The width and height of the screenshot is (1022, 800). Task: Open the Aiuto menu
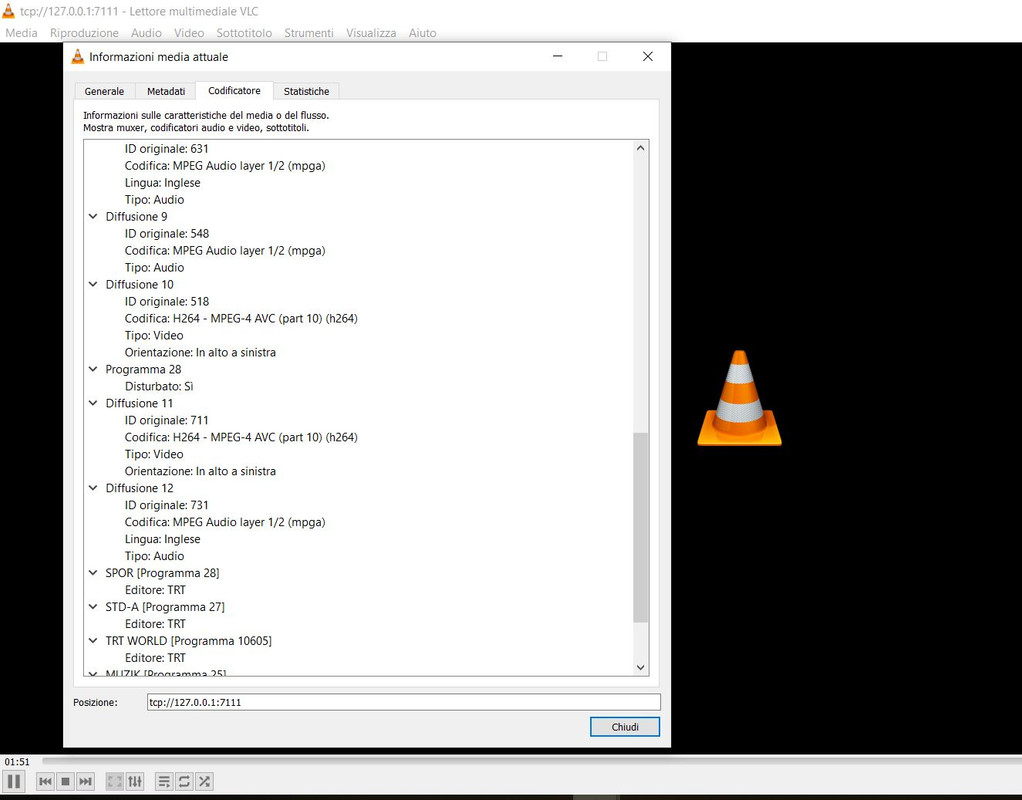(422, 33)
